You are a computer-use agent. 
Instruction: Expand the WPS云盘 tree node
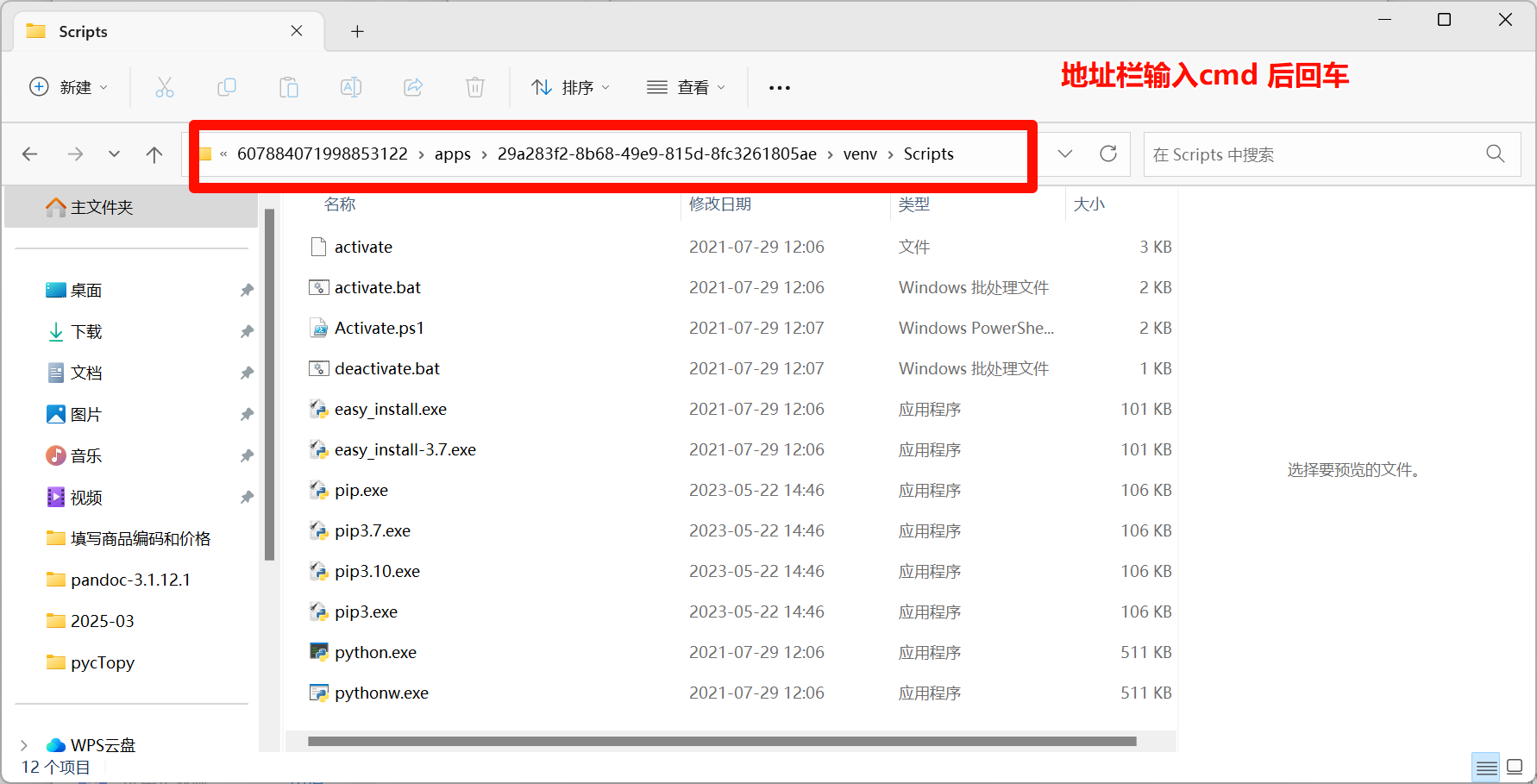24,745
